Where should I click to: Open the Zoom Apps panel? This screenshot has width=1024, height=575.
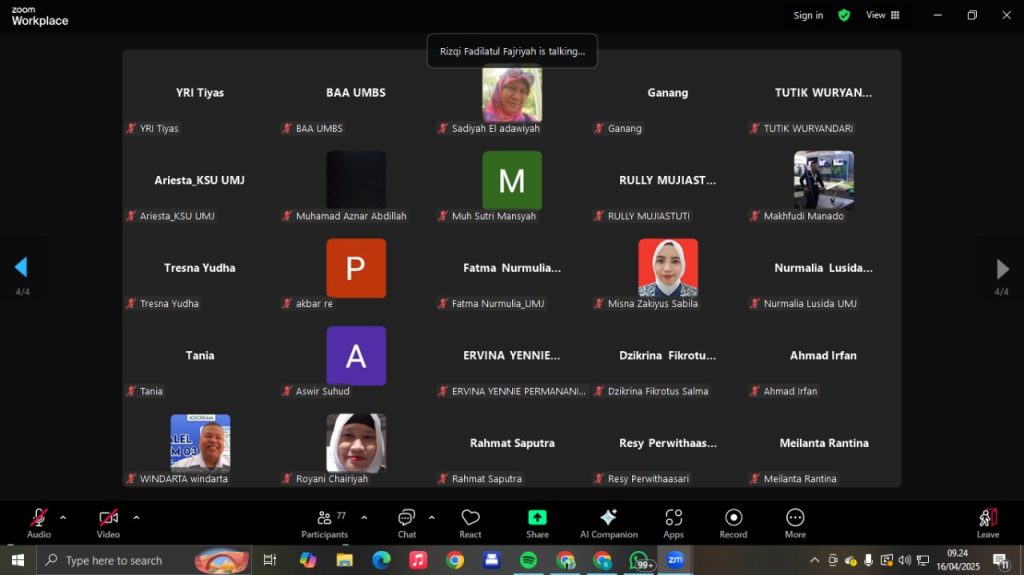[x=673, y=523]
